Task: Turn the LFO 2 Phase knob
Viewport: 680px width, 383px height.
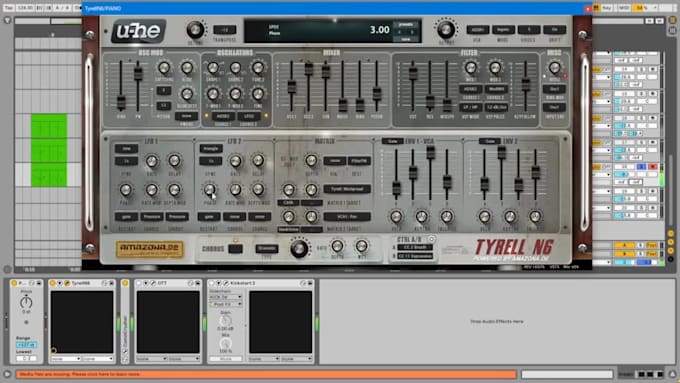Action: pyautogui.click(x=209, y=190)
